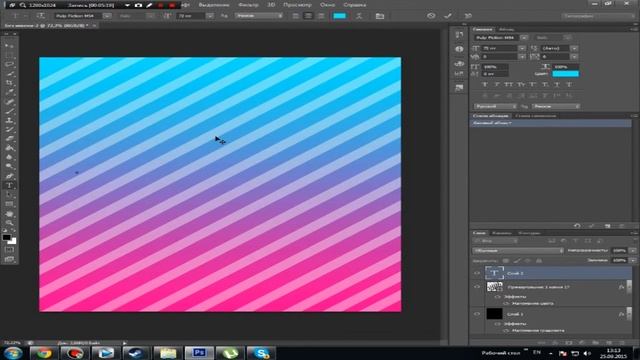The width and height of the screenshot is (640, 360).
Task: Select the Horizontal Type tool in the toolbox
Action: 9,186
